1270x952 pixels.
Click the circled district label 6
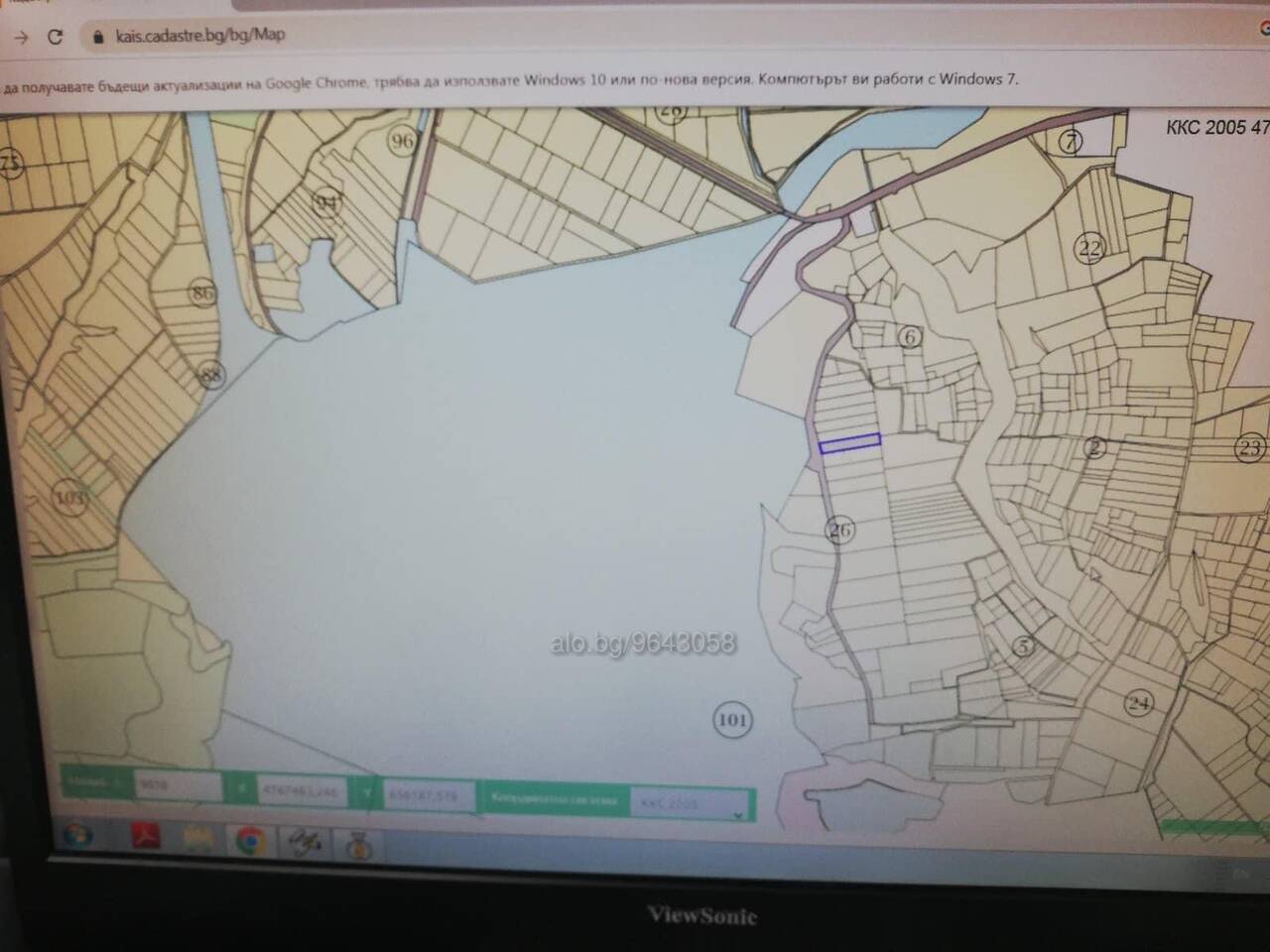910,337
